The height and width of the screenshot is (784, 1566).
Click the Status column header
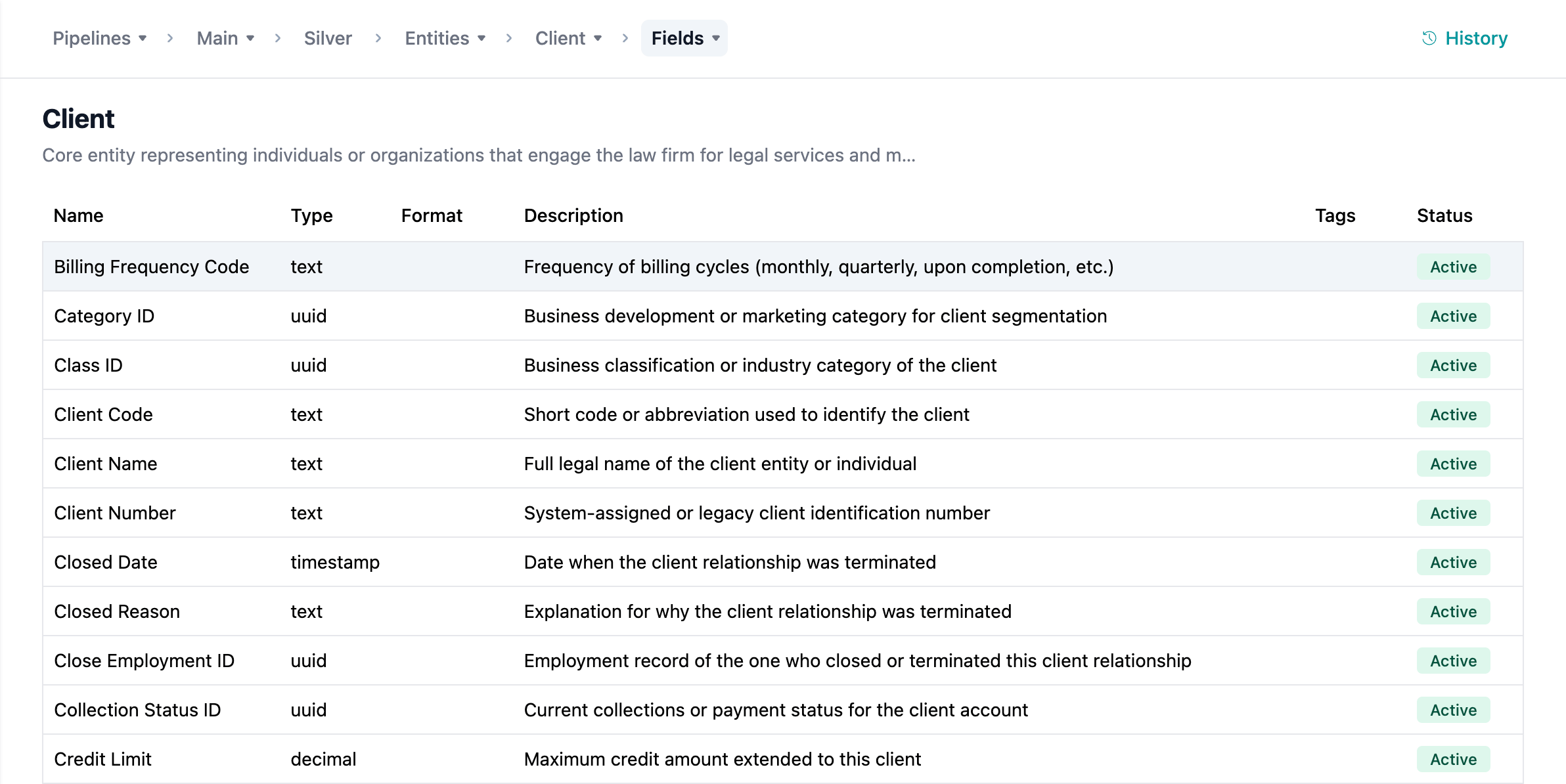point(1444,215)
